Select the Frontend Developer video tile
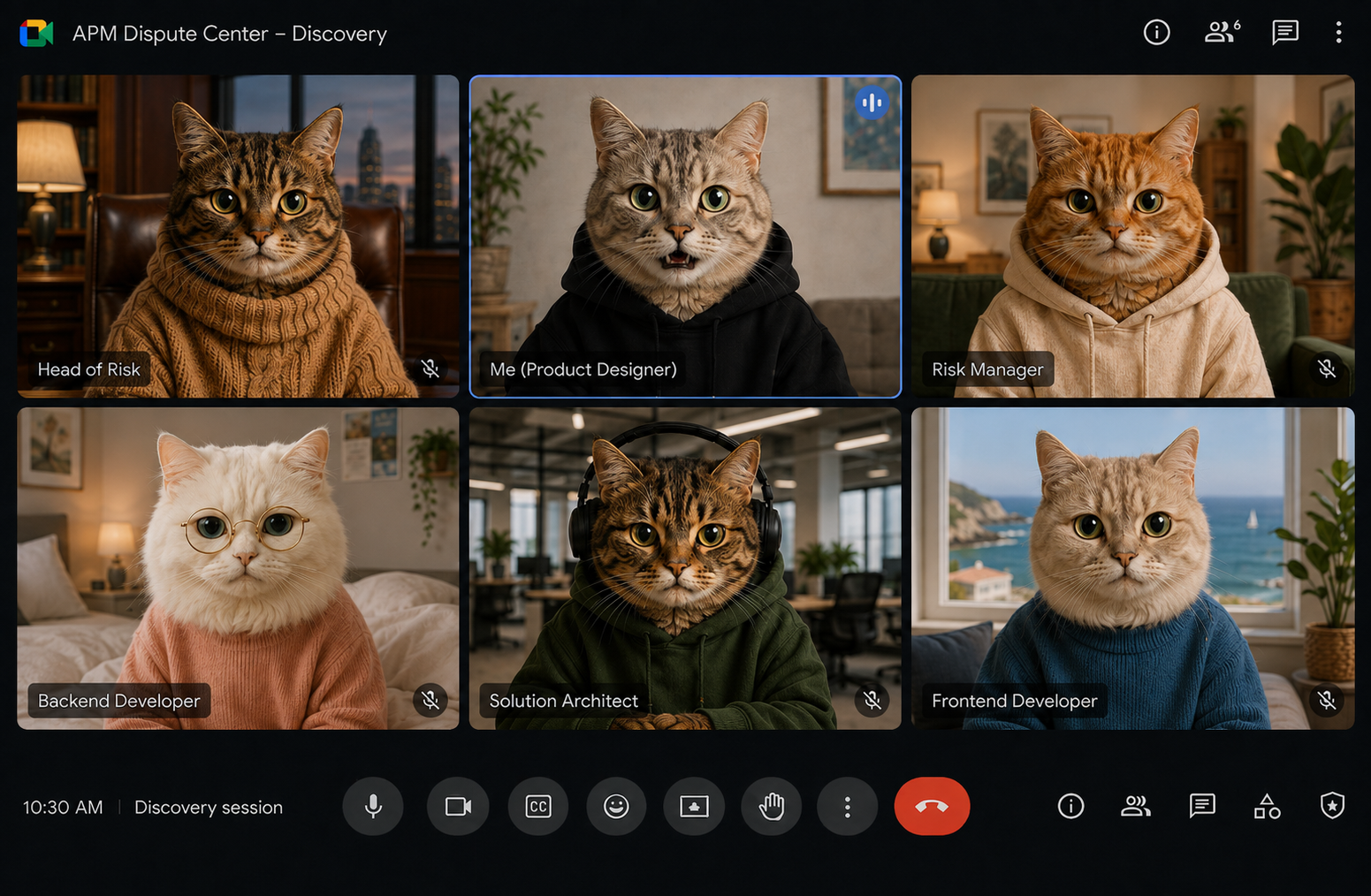 coord(1132,568)
